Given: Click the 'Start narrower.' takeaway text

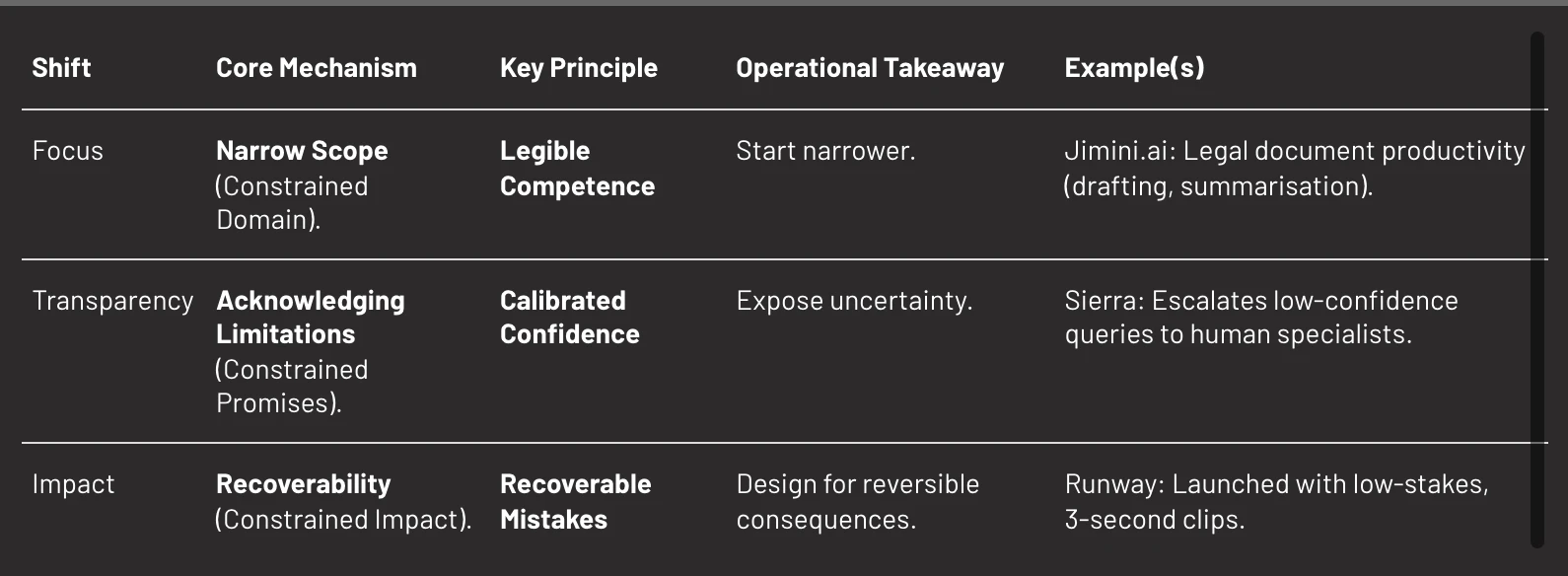Looking at the screenshot, I should pos(825,151).
